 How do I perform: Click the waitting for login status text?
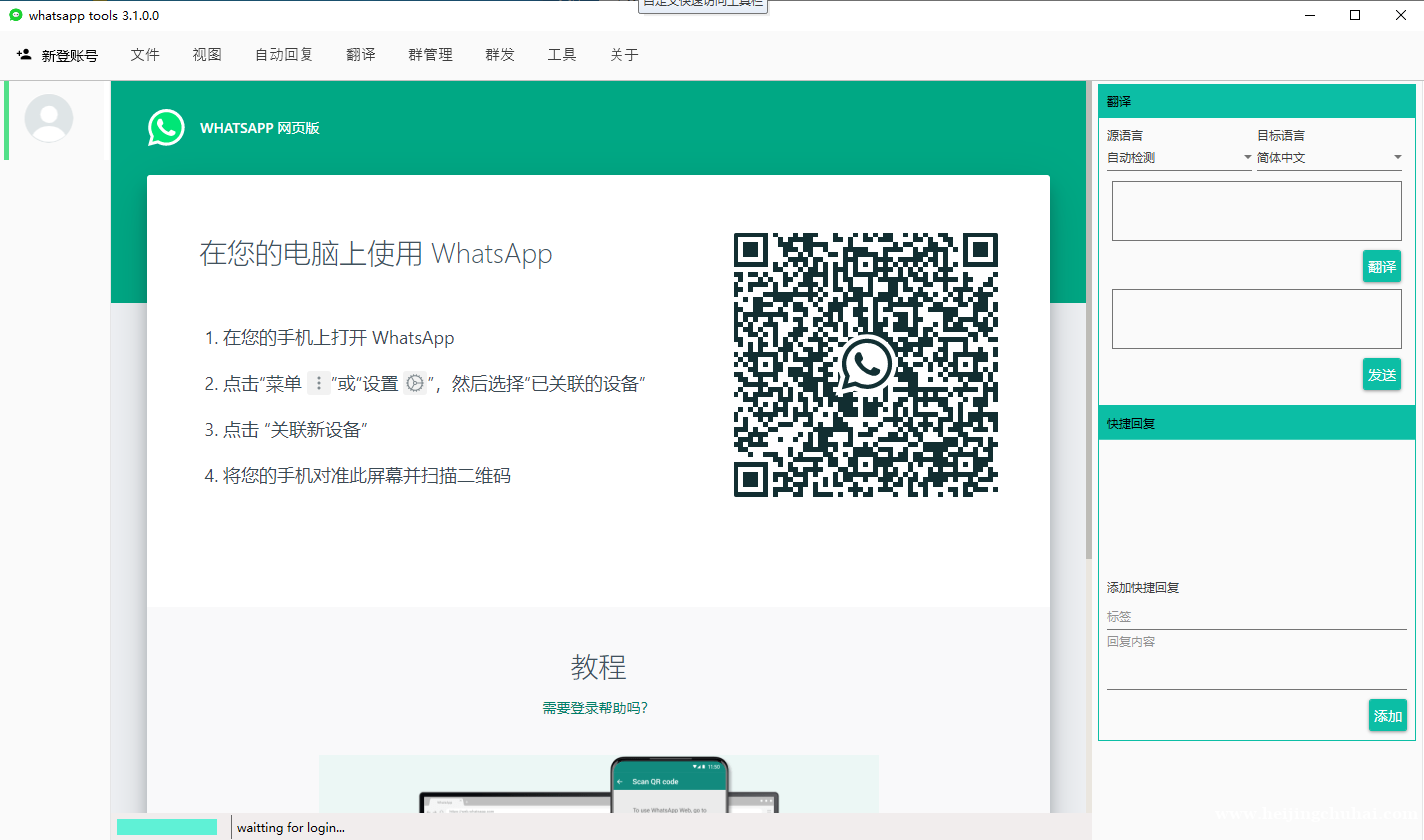coord(291,827)
